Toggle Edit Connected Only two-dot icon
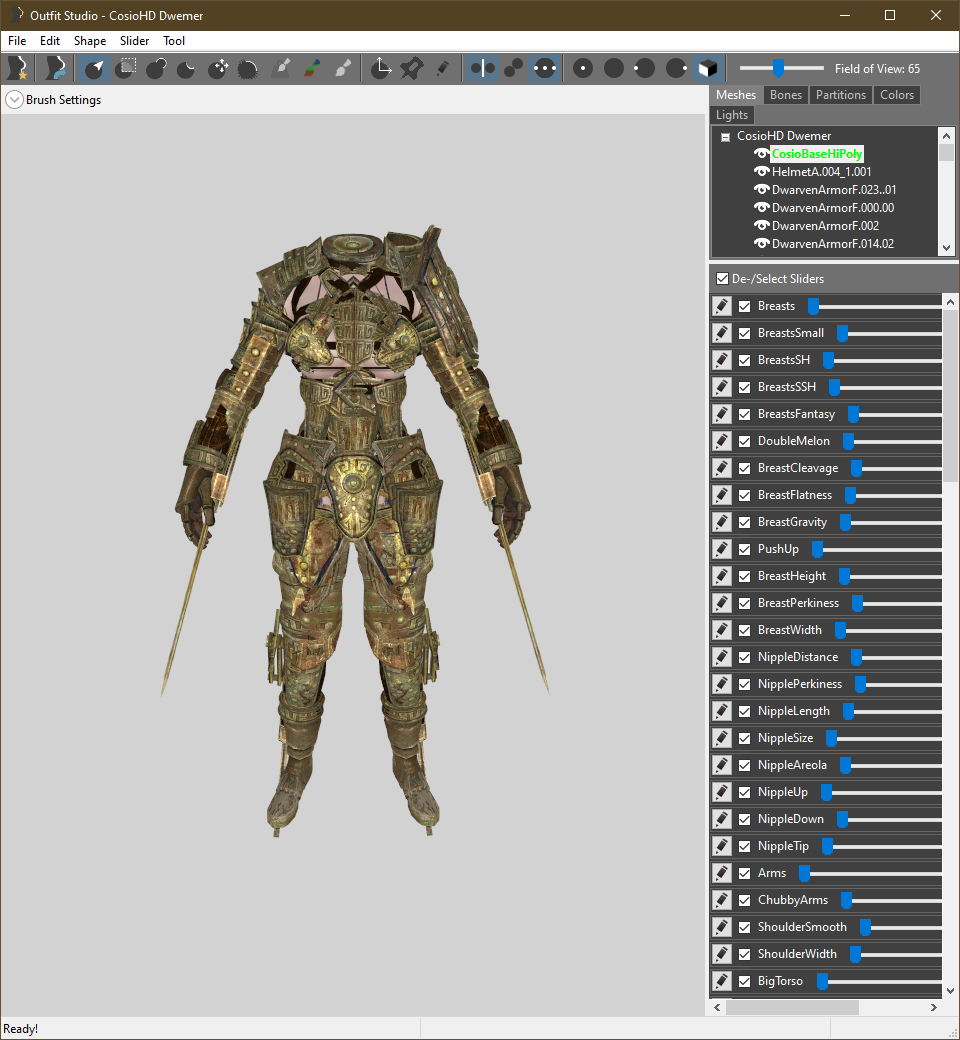Image resolution: width=960 pixels, height=1040 pixels. [514, 68]
